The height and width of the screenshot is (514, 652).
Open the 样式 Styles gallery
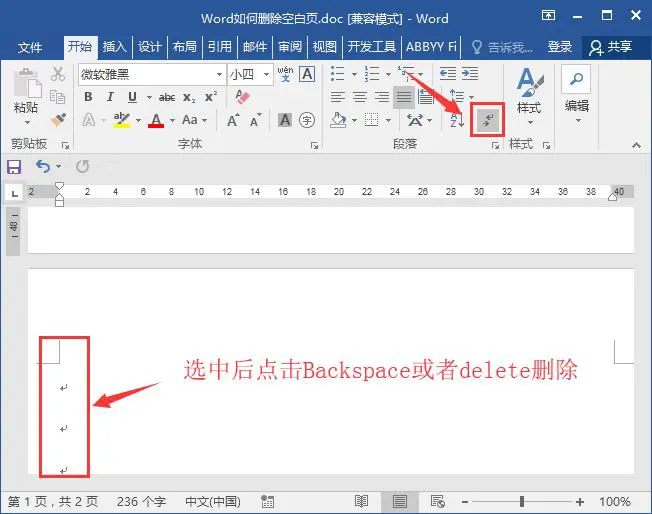[x=529, y=96]
